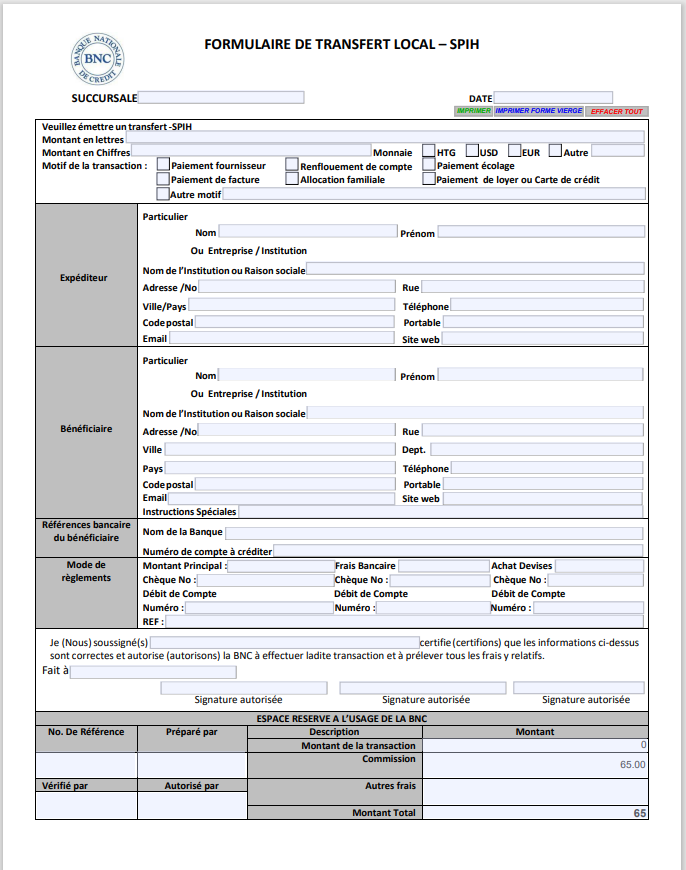Screen dimensions: 686x870
Task: Click Expéditeur Téléphone field
Action: [x=547, y=305]
